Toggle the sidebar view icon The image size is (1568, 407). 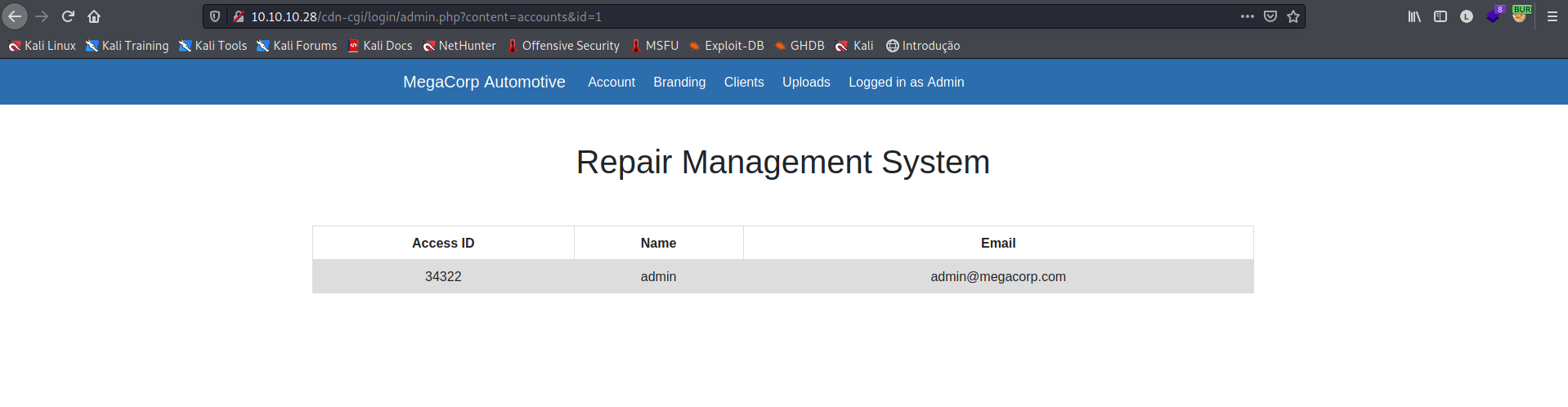point(1440,16)
